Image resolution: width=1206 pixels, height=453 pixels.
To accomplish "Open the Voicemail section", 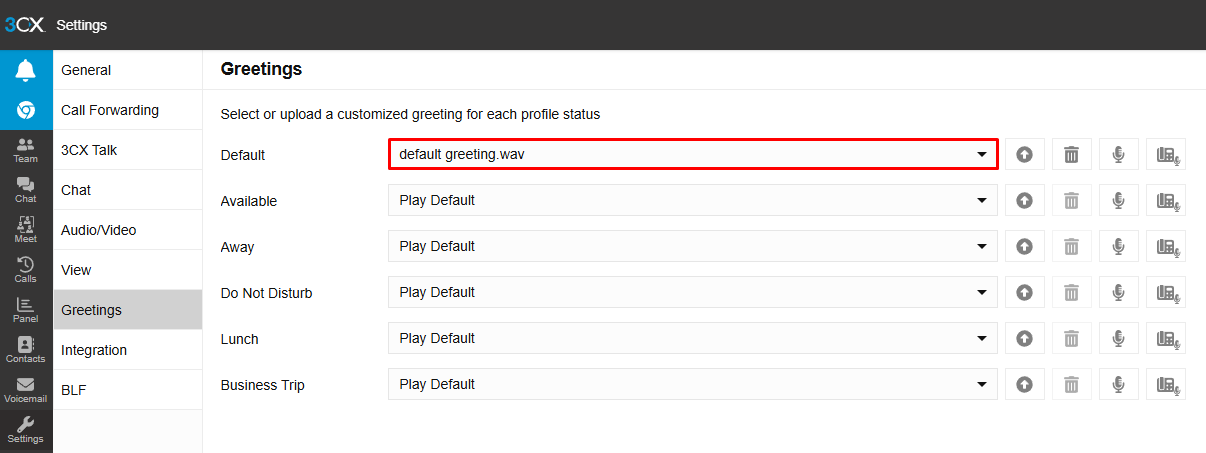I will (26, 389).
